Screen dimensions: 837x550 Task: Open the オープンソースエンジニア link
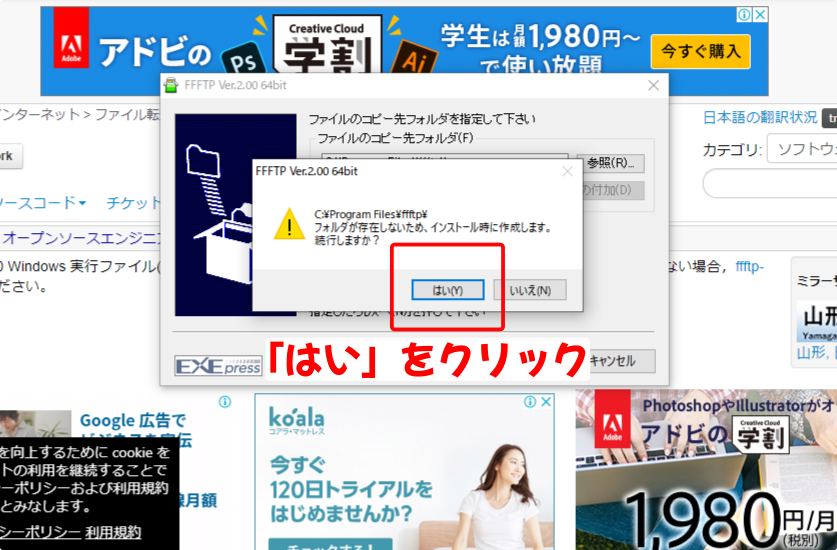click(82, 238)
